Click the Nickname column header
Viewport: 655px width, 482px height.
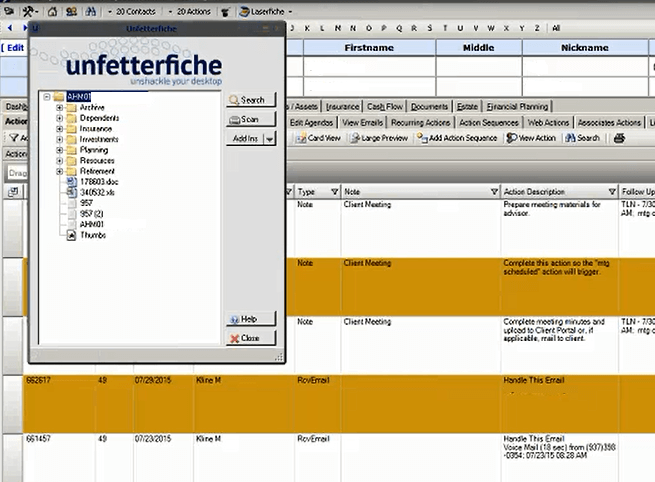click(584, 48)
